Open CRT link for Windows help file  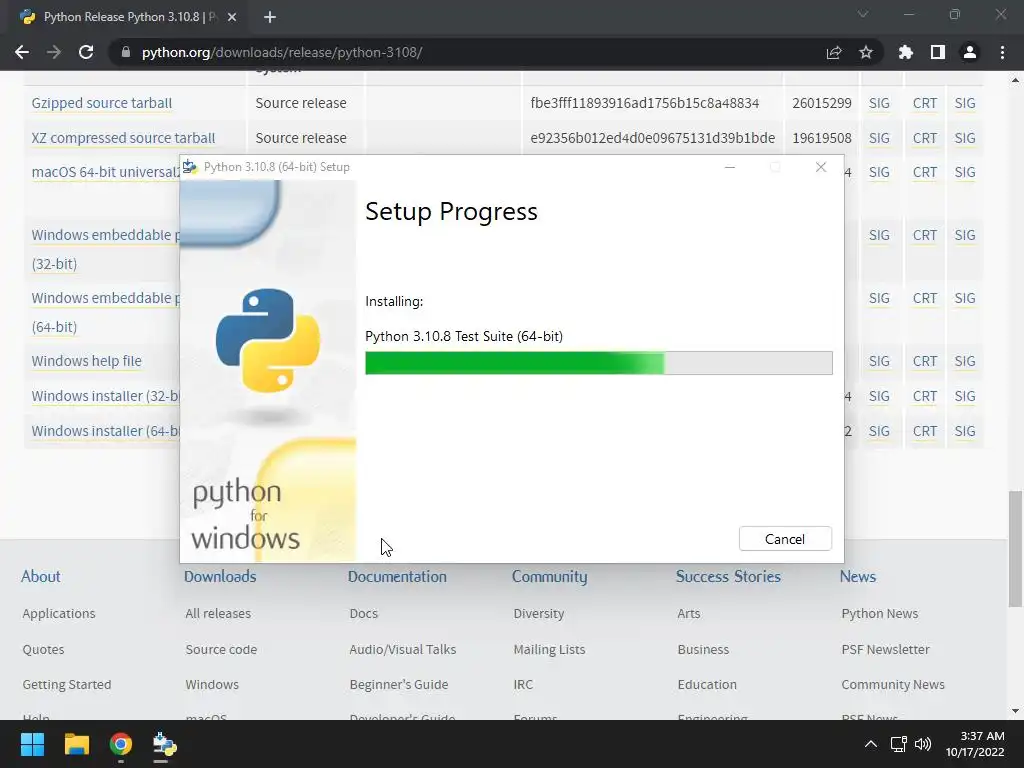point(925,361)
